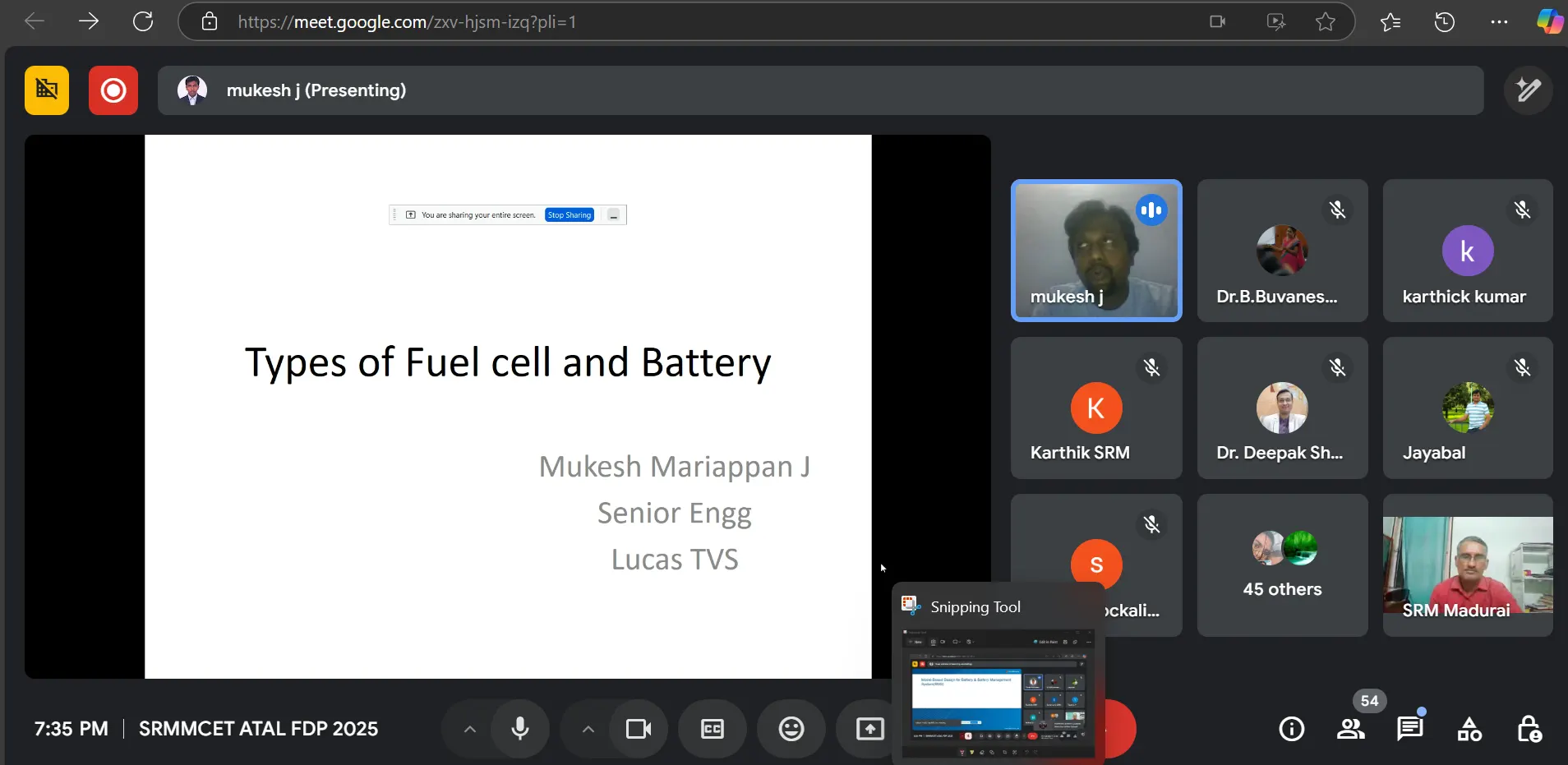This screenshot has width=1568, height=765.
Task: Mute the microphone
Action: (x=520, y=729)
